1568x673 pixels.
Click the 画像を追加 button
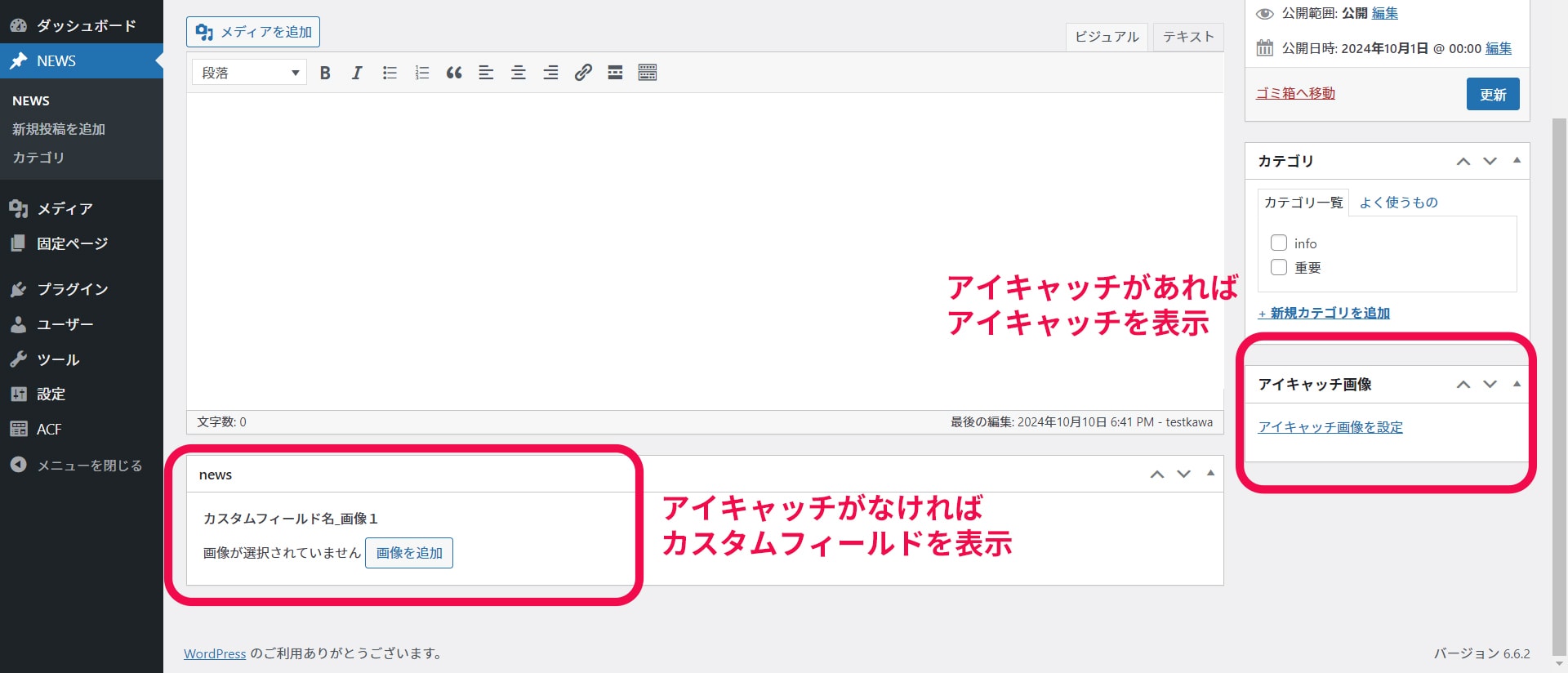[409, 553]
